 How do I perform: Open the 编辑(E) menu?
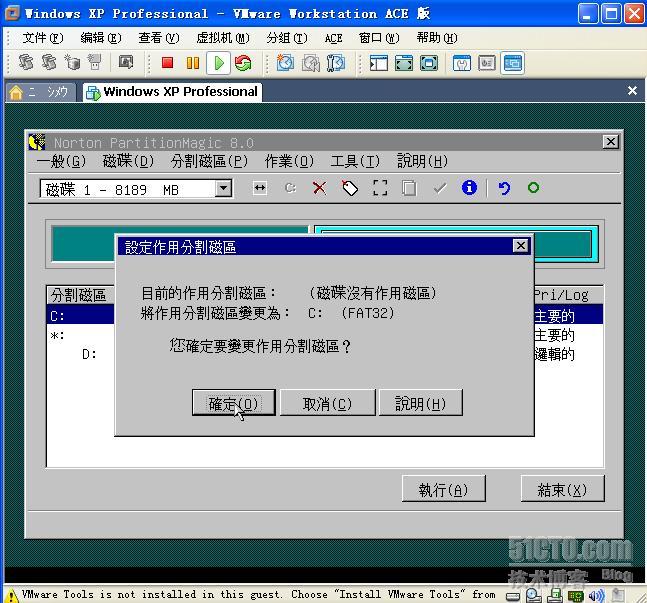101,38
